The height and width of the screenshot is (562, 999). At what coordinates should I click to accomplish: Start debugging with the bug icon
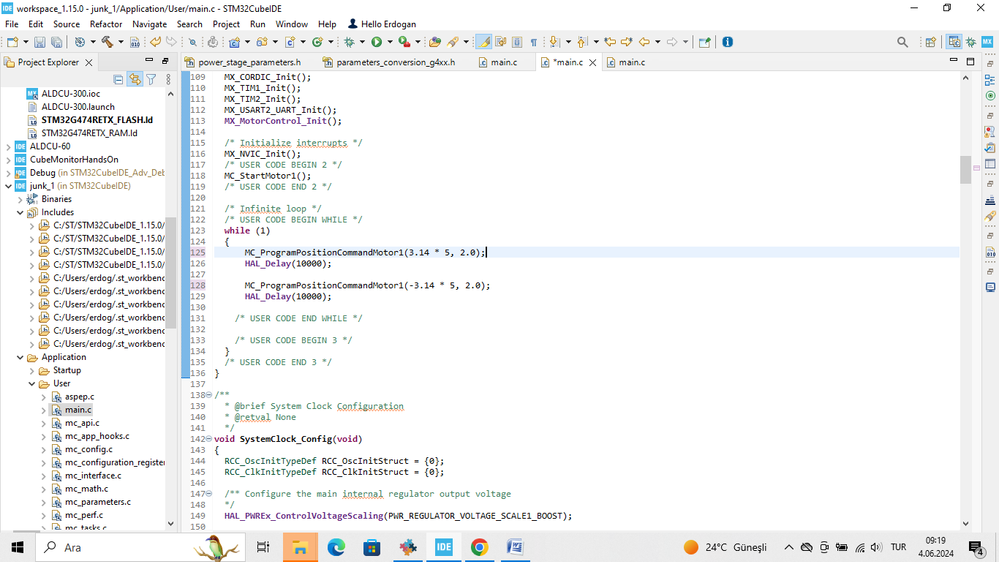point(348,42)
